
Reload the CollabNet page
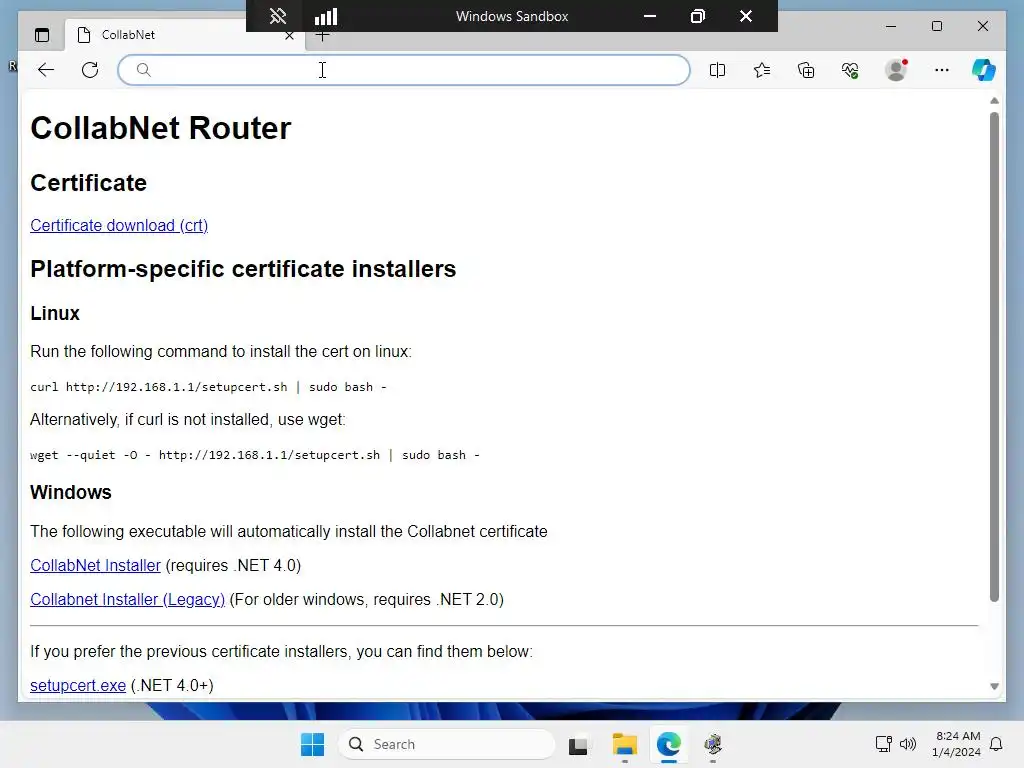tap(90, 70)
